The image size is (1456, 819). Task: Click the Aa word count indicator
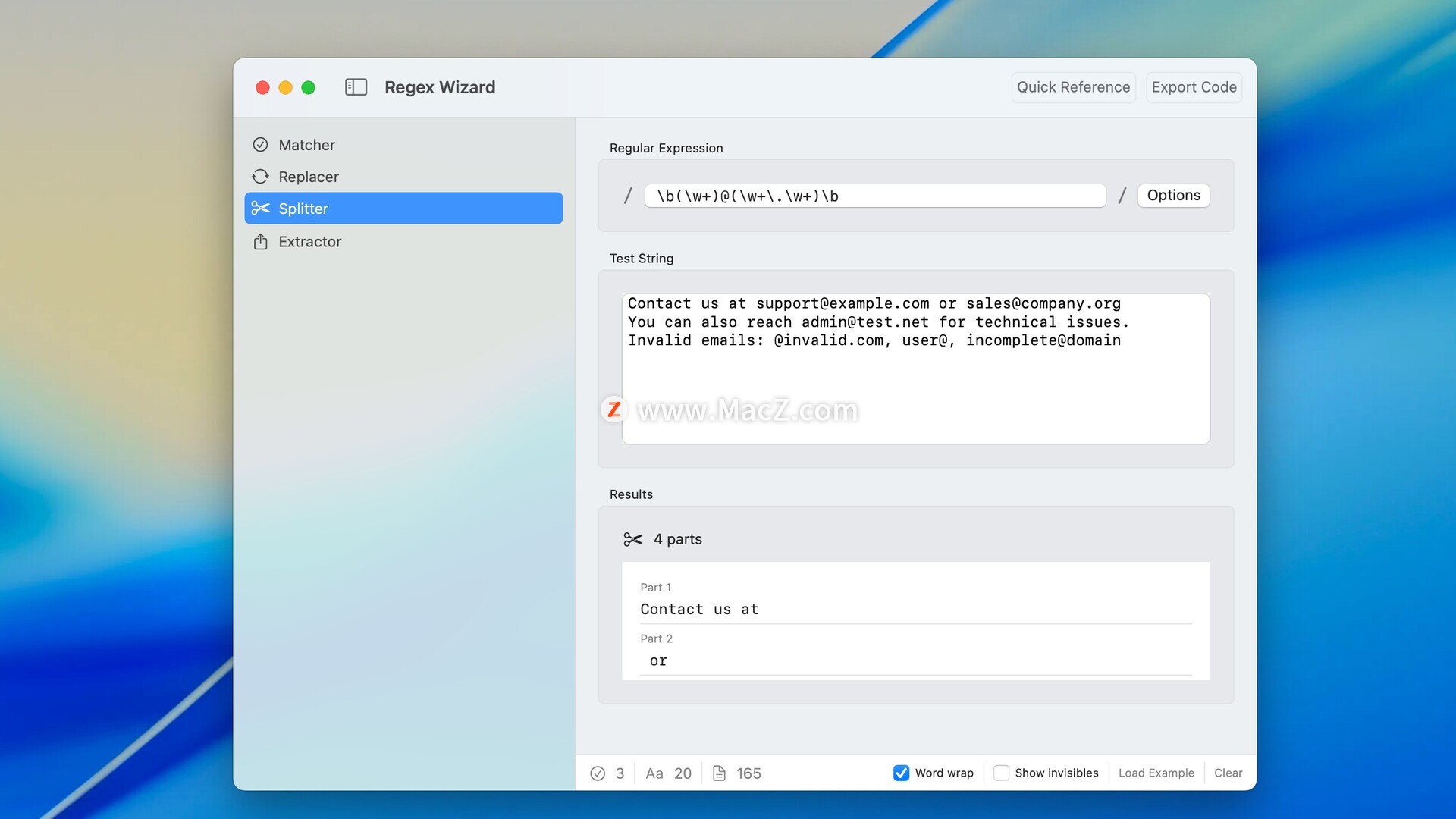[x=654, y=773]
